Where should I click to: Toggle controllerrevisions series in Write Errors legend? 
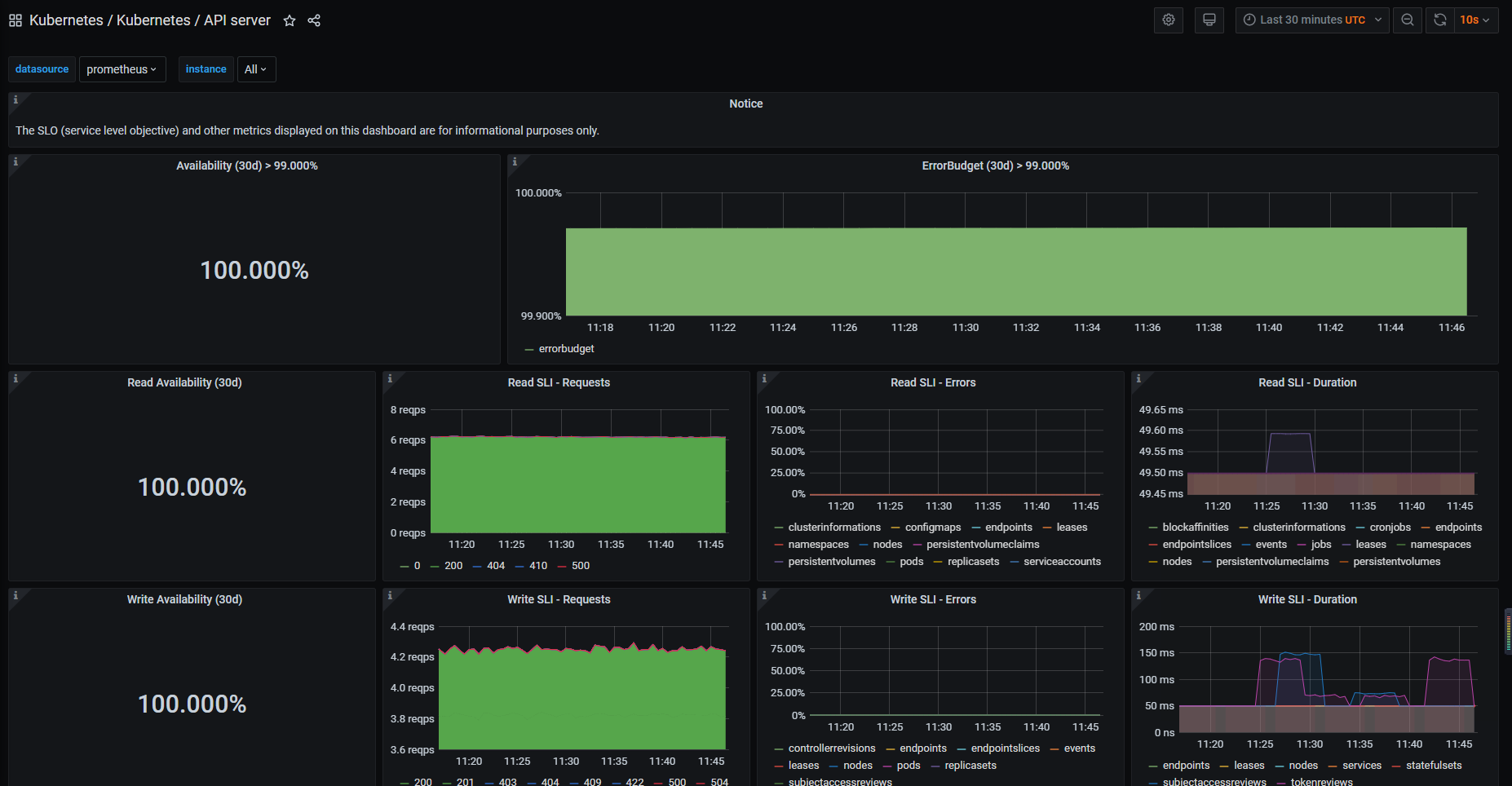pos(832,748)
